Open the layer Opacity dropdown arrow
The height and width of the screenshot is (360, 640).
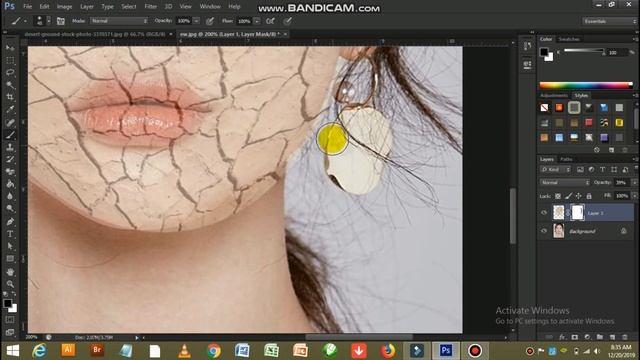[634, 182]
